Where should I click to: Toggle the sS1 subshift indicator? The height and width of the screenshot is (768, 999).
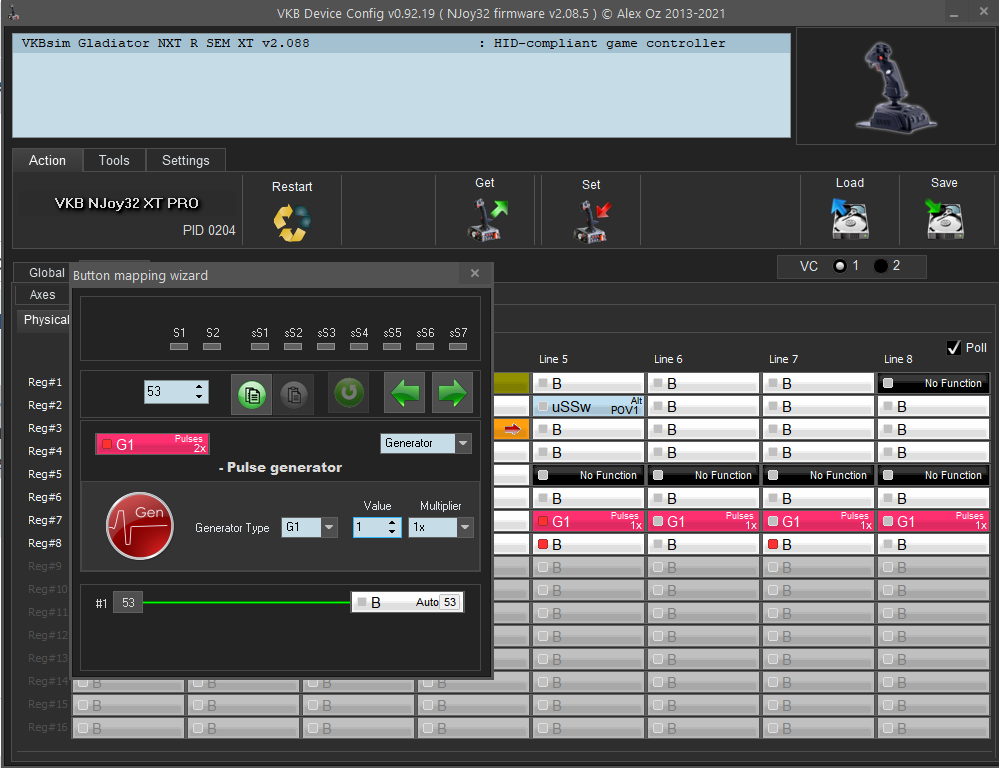[x=260, y=346]
